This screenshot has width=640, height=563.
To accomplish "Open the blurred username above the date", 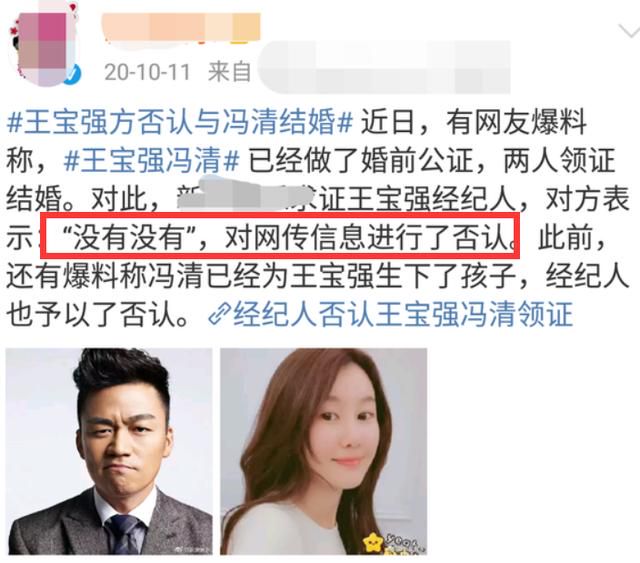I will (181, 28).
